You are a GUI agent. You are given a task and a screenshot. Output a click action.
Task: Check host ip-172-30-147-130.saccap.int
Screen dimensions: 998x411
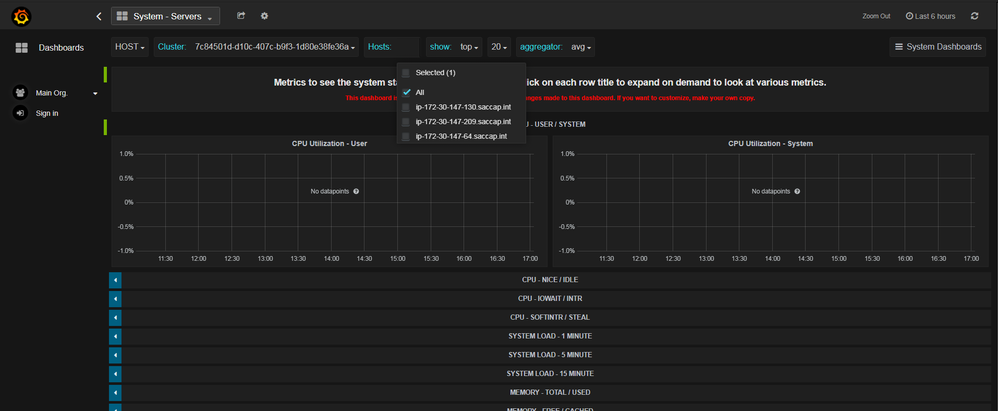[x=406, y=107]
